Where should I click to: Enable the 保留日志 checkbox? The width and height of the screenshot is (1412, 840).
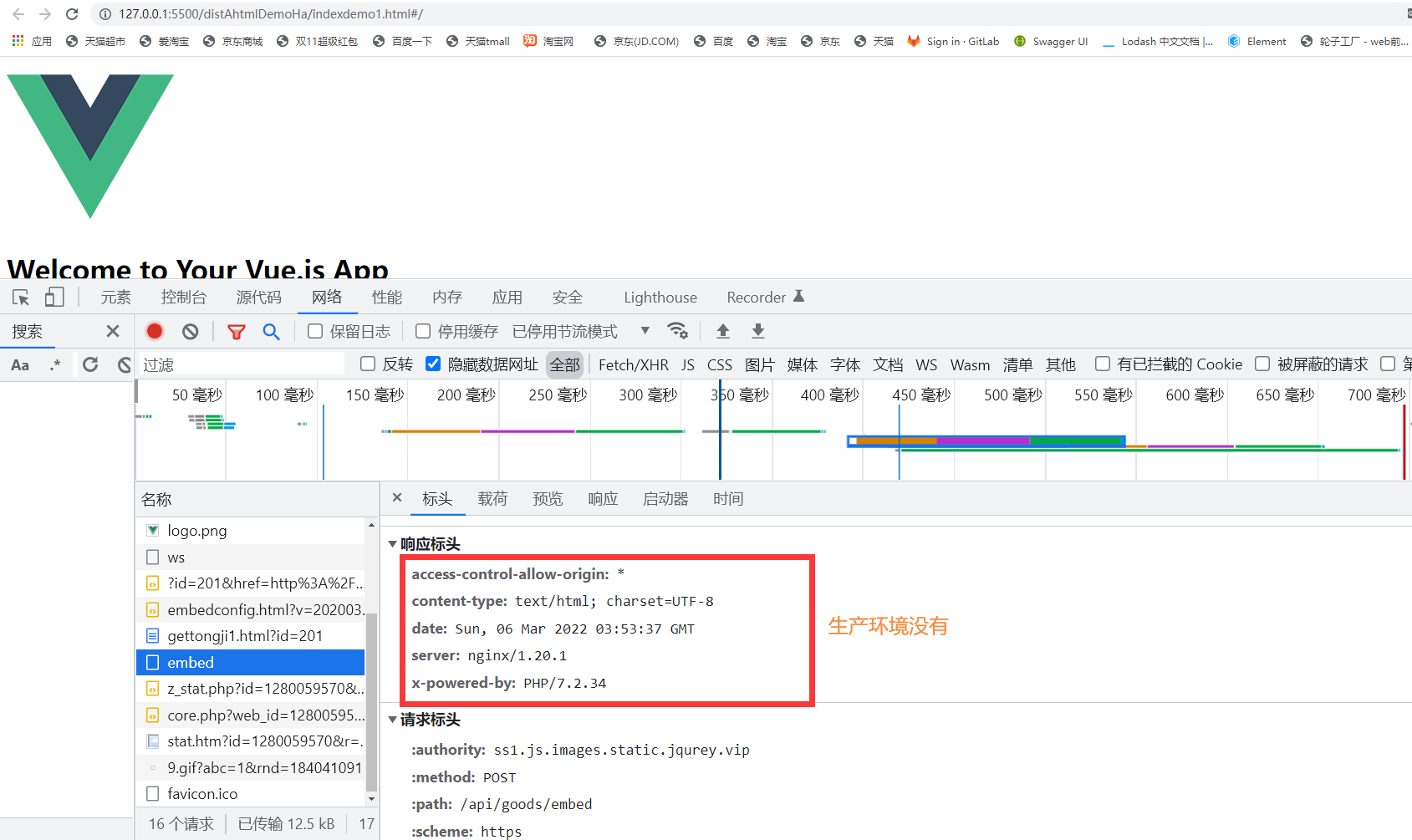(x=315, y=331)
